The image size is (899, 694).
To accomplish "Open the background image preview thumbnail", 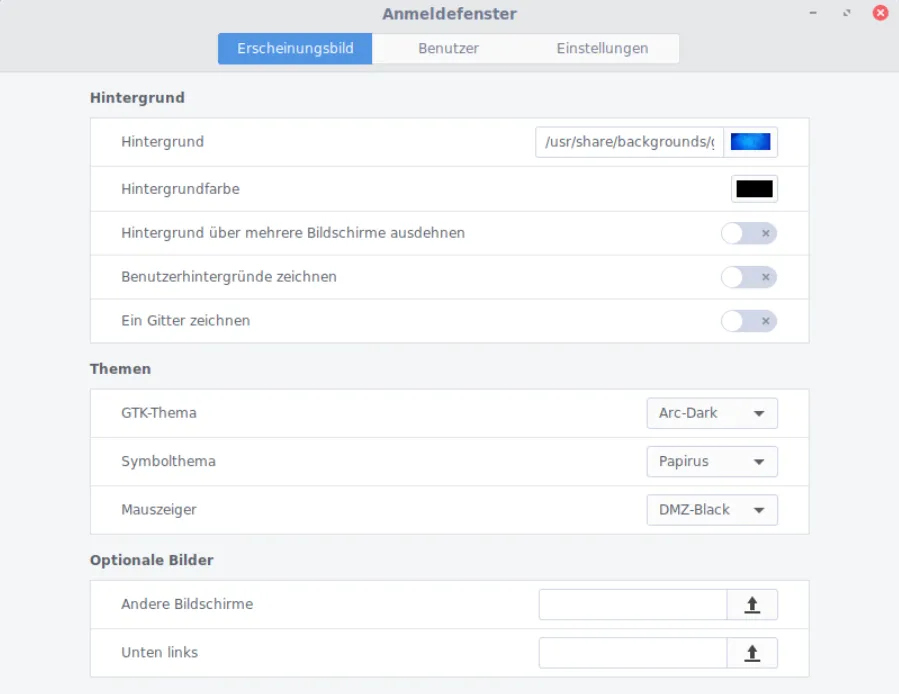I will pyautogui.click(x=750, y=142).
